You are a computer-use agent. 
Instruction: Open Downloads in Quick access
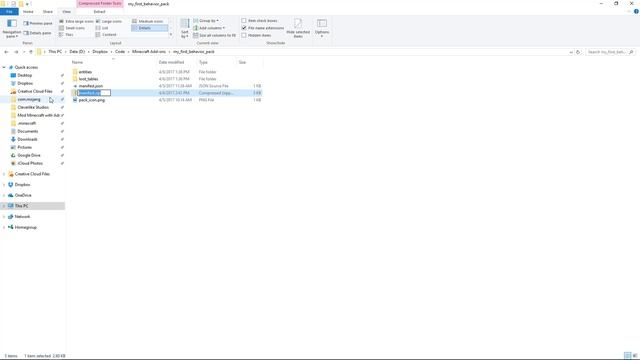27,139
